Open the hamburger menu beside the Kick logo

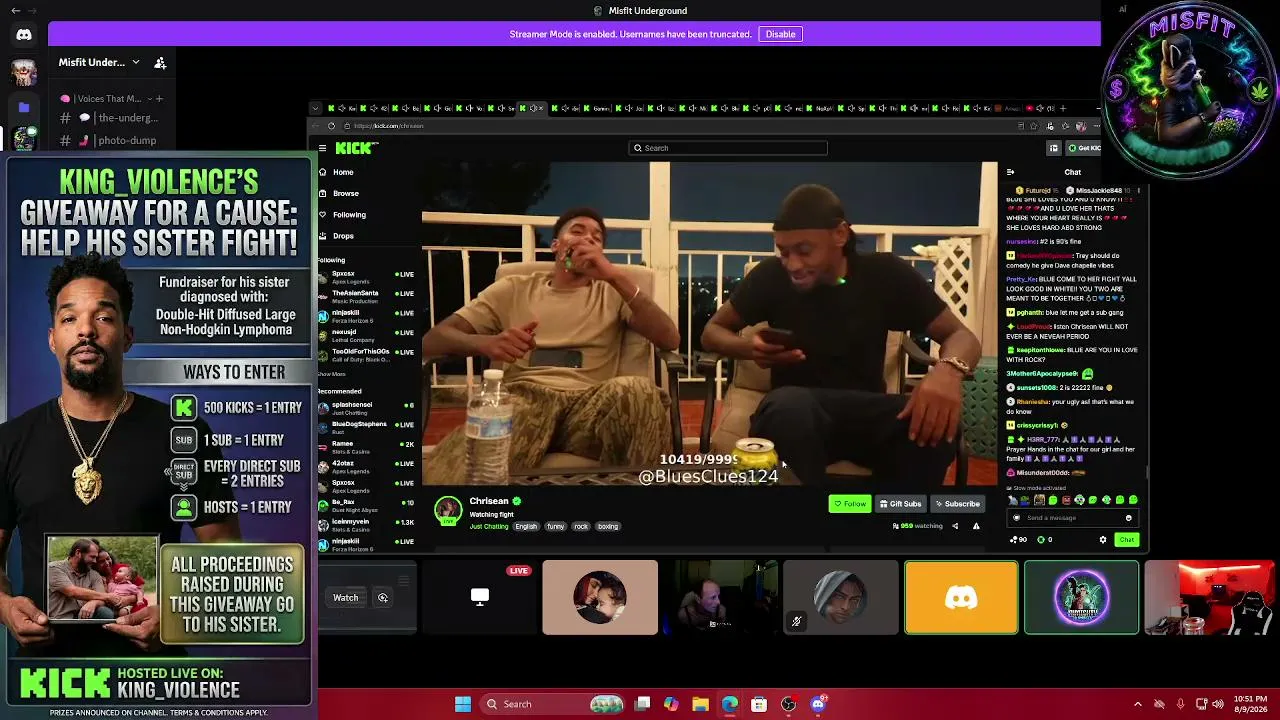[322, 148]
